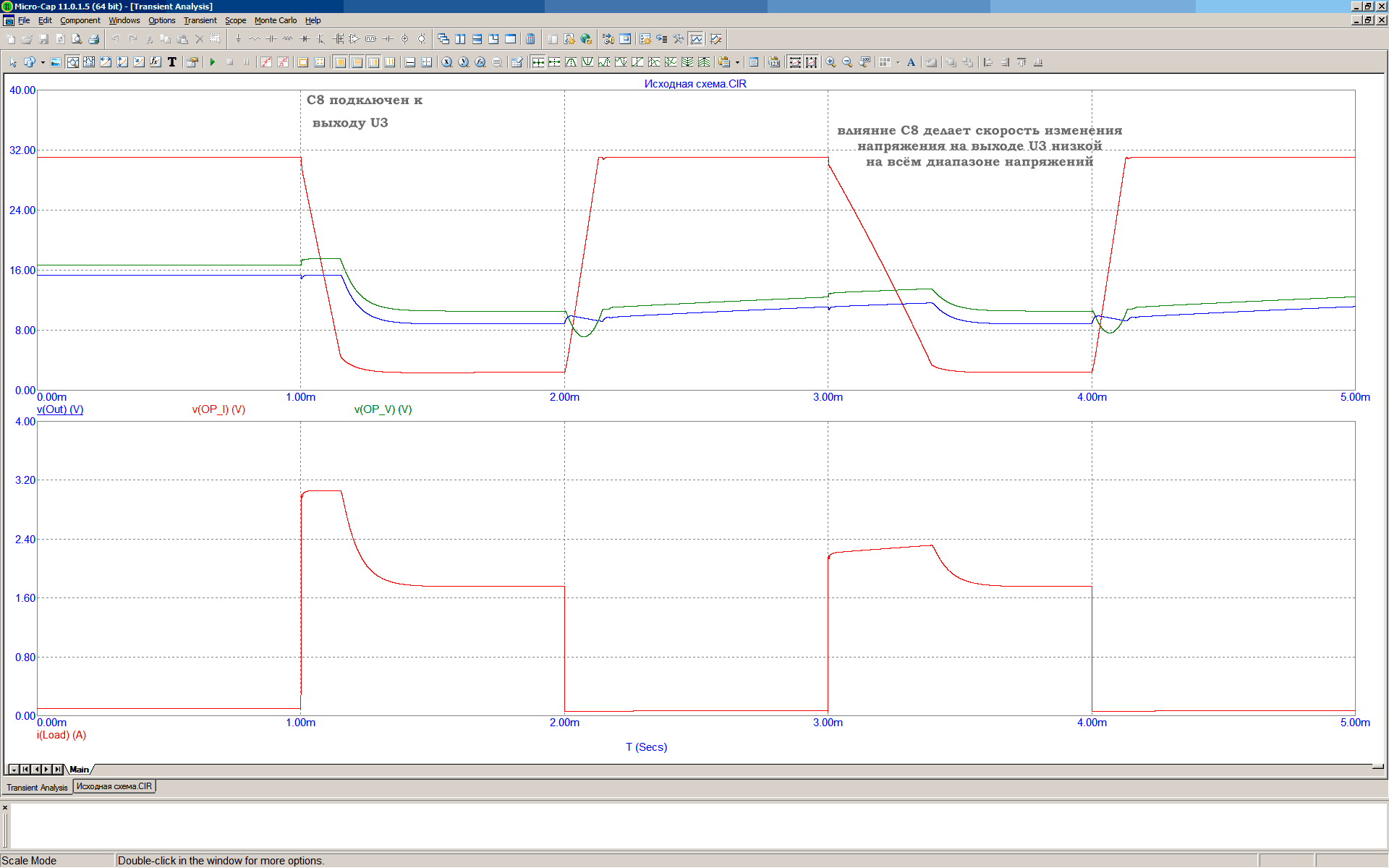Open the calculator icon in toolbar

[x=530, y=39]
